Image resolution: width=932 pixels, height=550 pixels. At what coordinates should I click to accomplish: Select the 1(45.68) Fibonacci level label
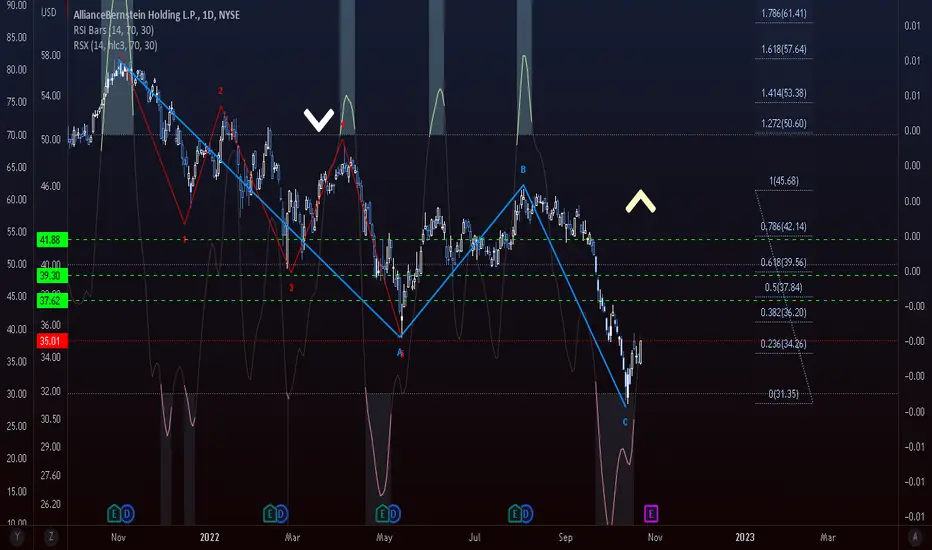[x=783, y=181]
